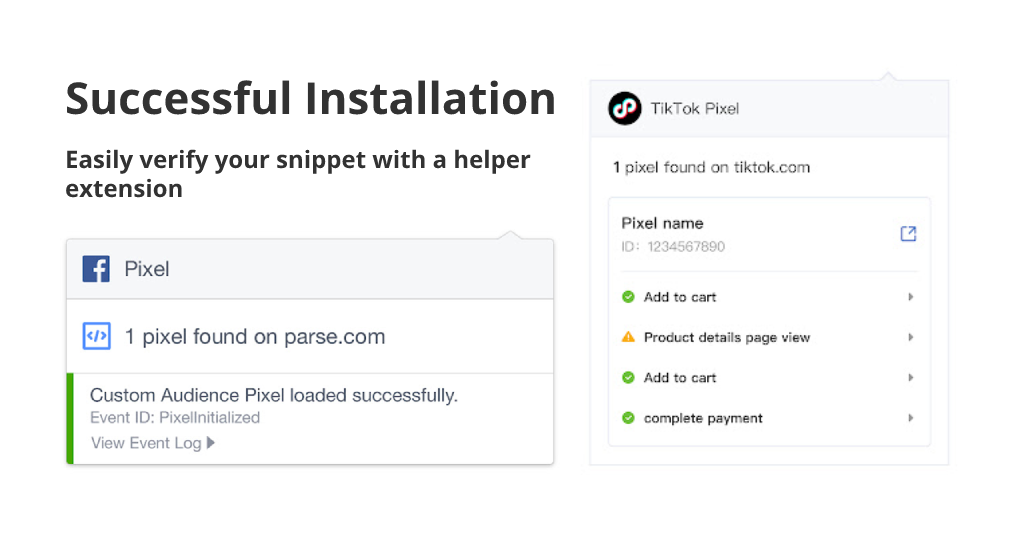Expand arrow of Add to cart above complete payment
Image resolution: width=1024 pixels, height=538 pixels.
pyautogui.click(x=910, y=377)
